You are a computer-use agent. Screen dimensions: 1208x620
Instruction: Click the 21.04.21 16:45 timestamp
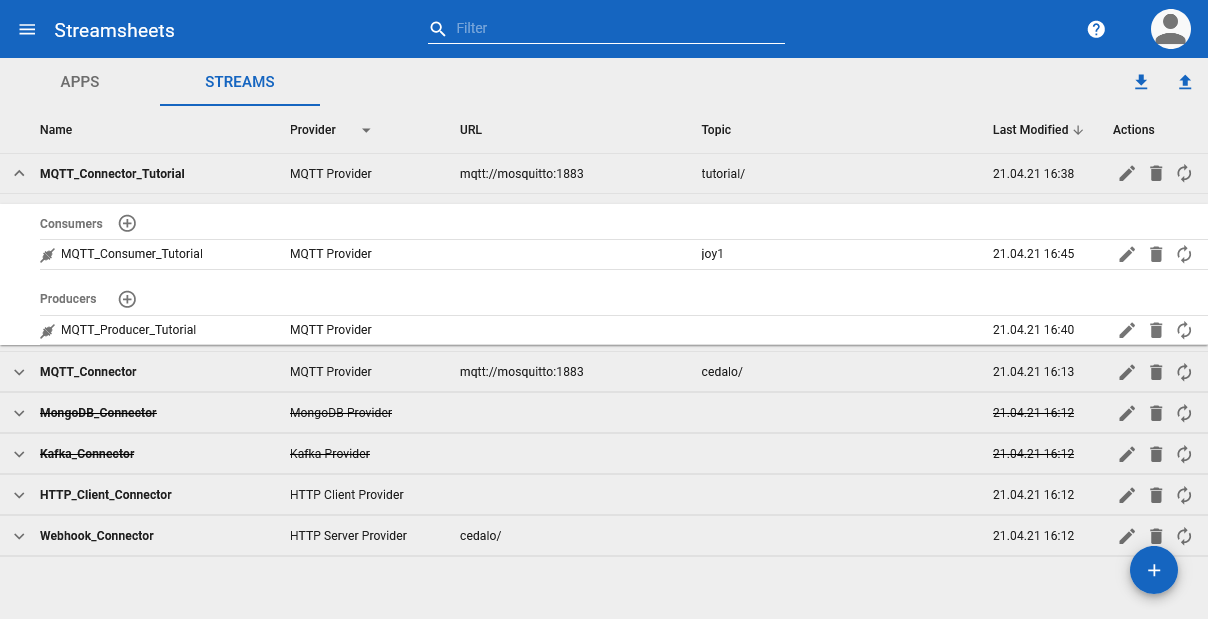coord(1034,254)
